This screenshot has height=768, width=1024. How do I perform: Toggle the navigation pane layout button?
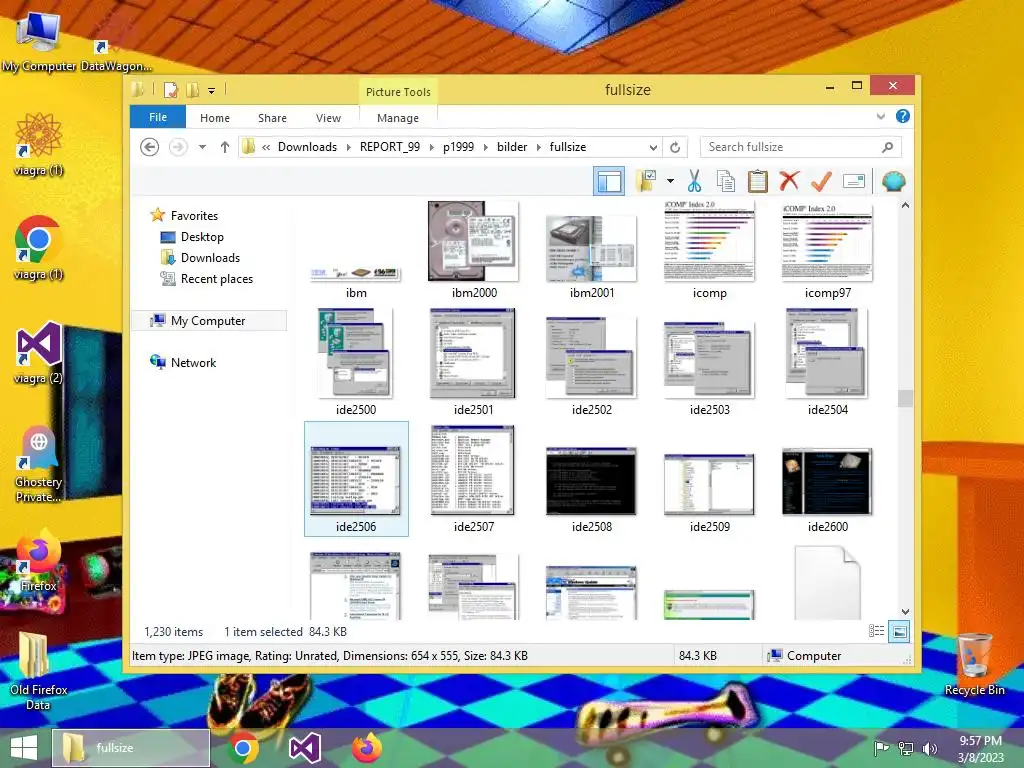coord(609,181)
